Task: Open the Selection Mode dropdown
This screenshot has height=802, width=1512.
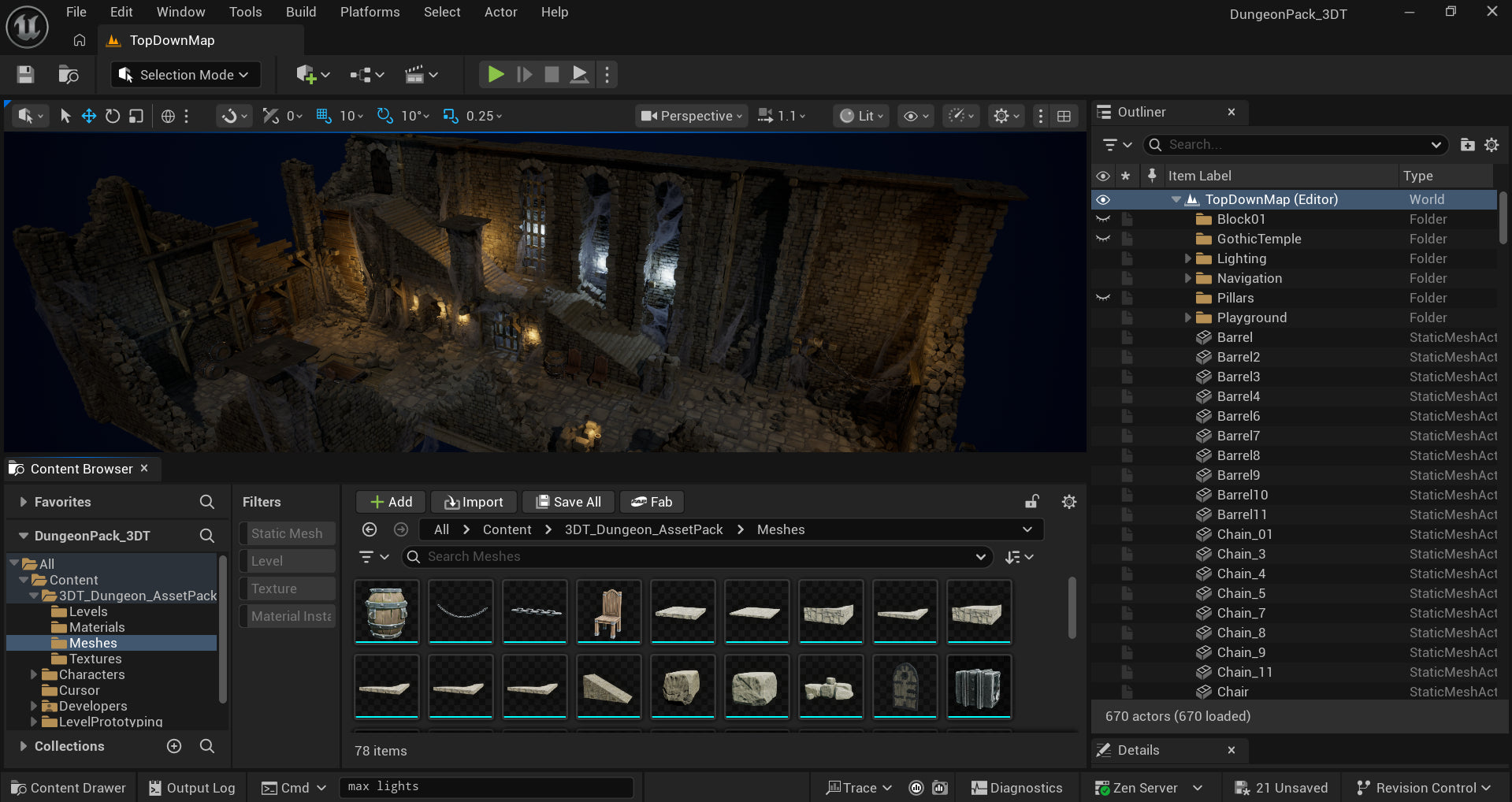Action: click(185, 75)
